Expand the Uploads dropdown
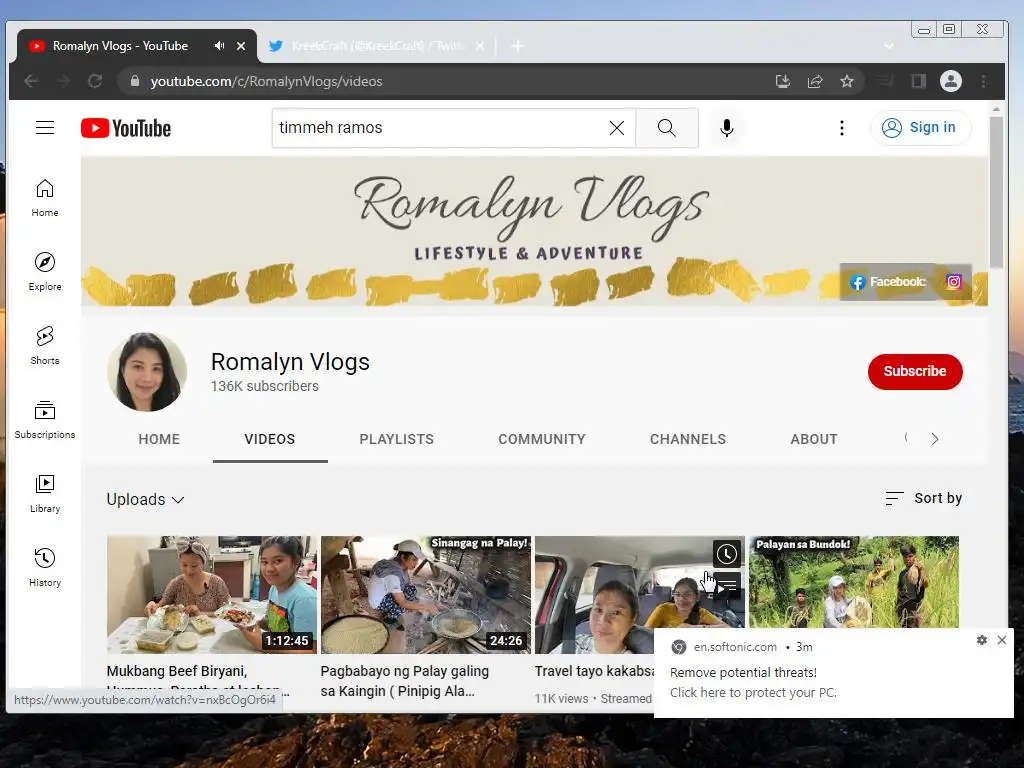The width and height of the screenshot is (1024, 768). 146,500
